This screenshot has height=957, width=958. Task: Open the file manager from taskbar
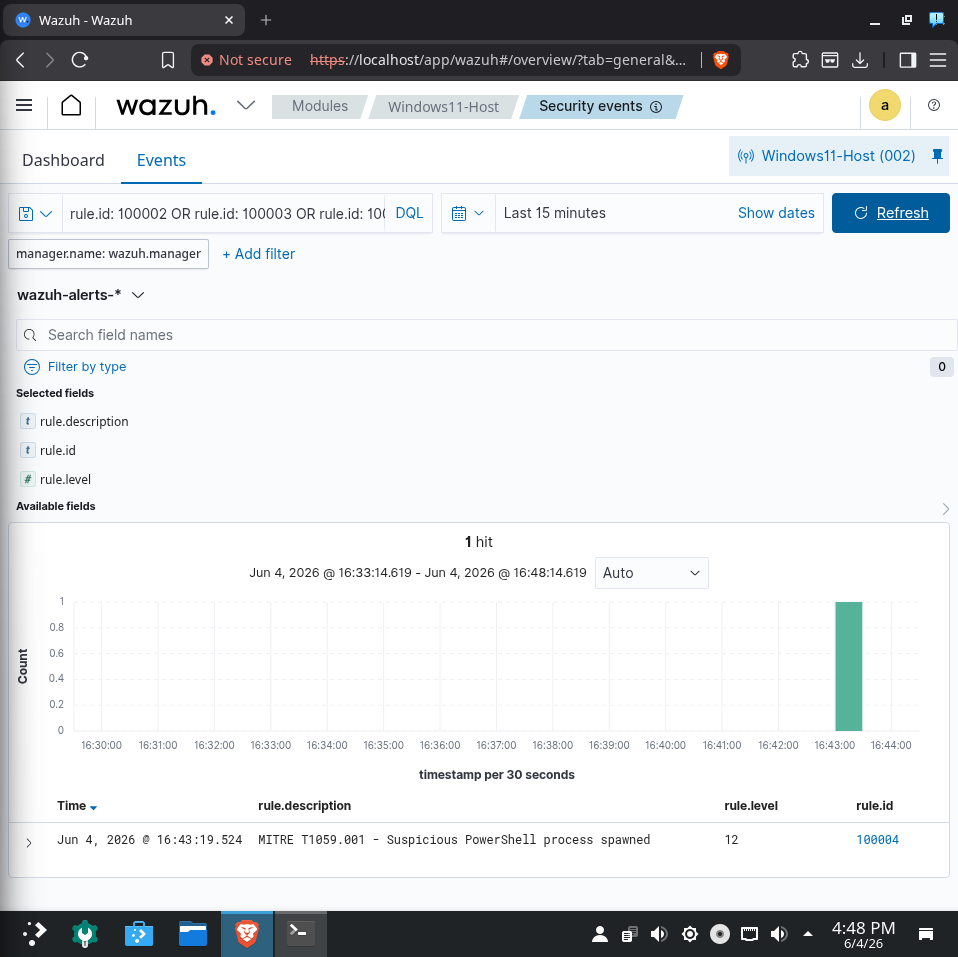click(192, 934)
